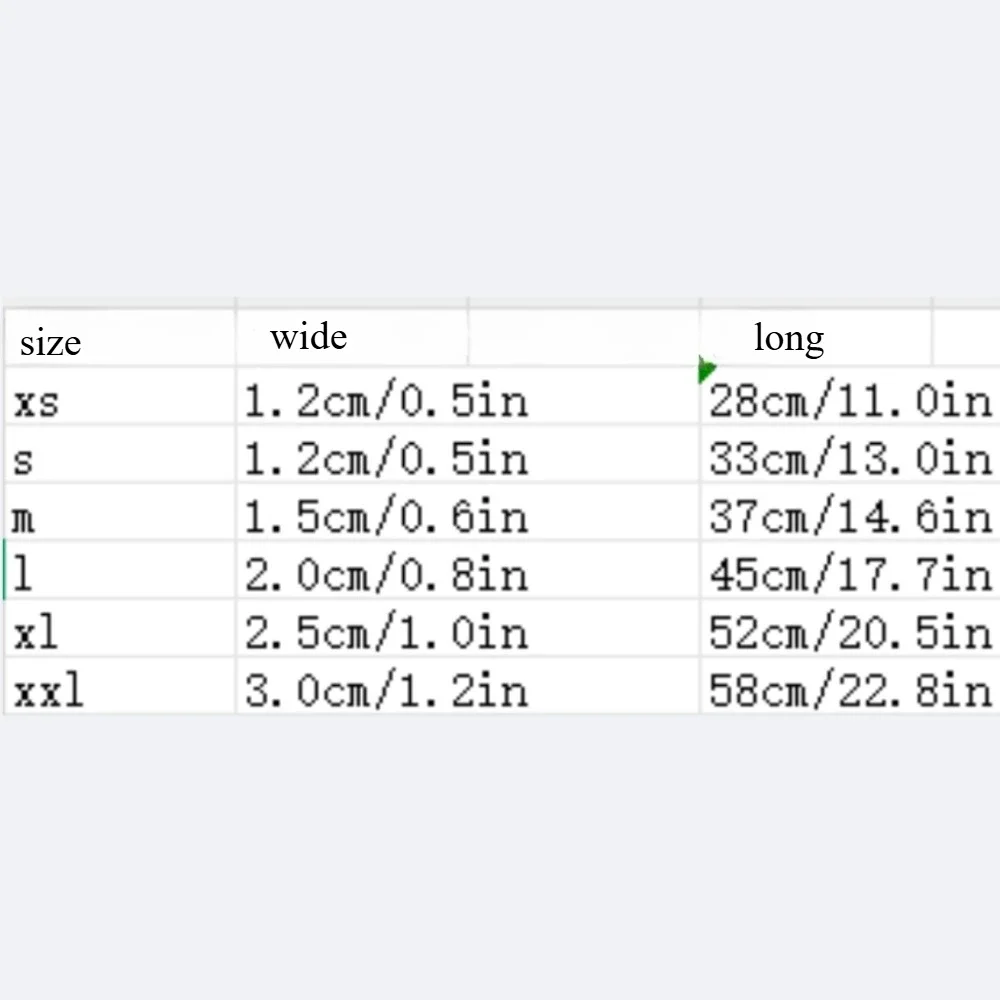Click the 'xxl' size cell
The width and height of the screenshot is (1000, 1000).
click(48, 690)
